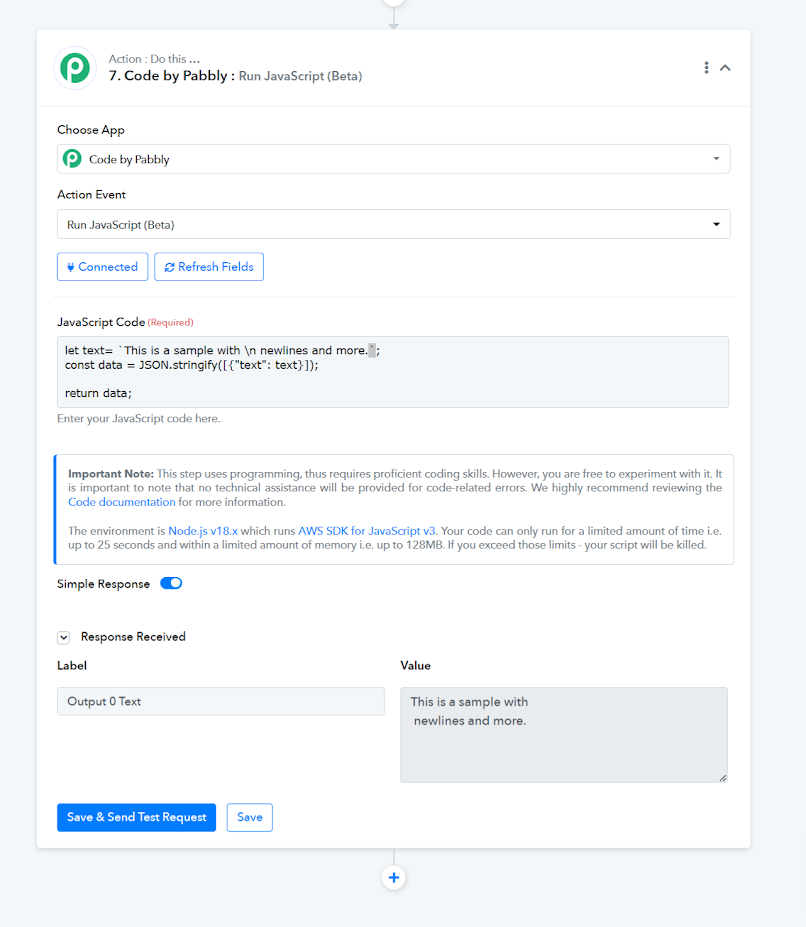Click Save & Send Test Request
The height and width of the screenshot is (927, 806).
(137, 817)
